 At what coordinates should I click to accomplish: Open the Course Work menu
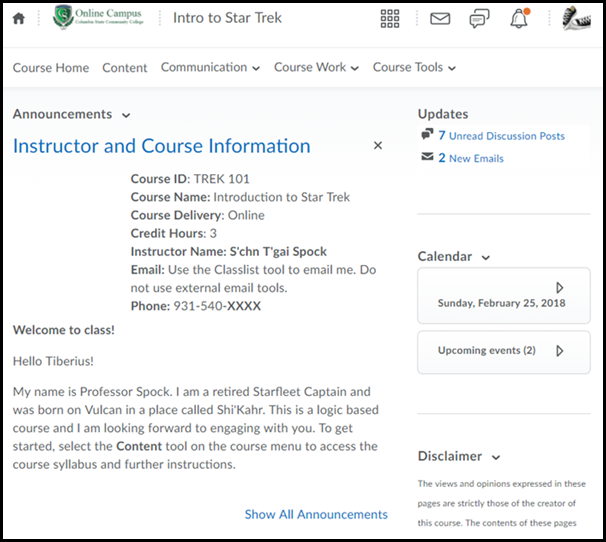316,67
